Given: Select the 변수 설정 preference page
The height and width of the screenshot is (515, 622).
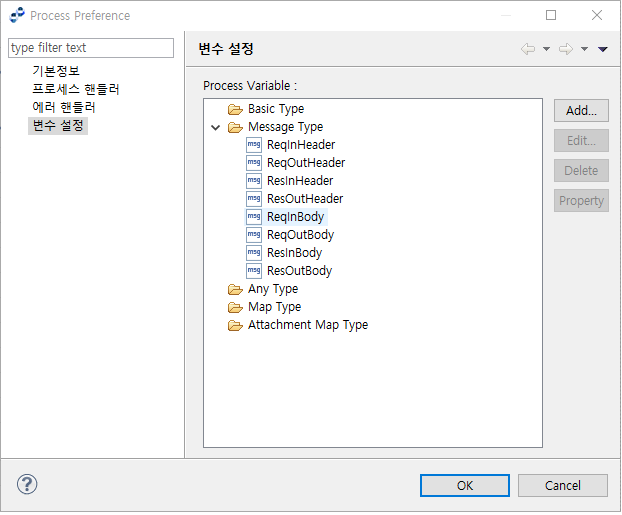Looking at the screenshot, I should point(58,126).
